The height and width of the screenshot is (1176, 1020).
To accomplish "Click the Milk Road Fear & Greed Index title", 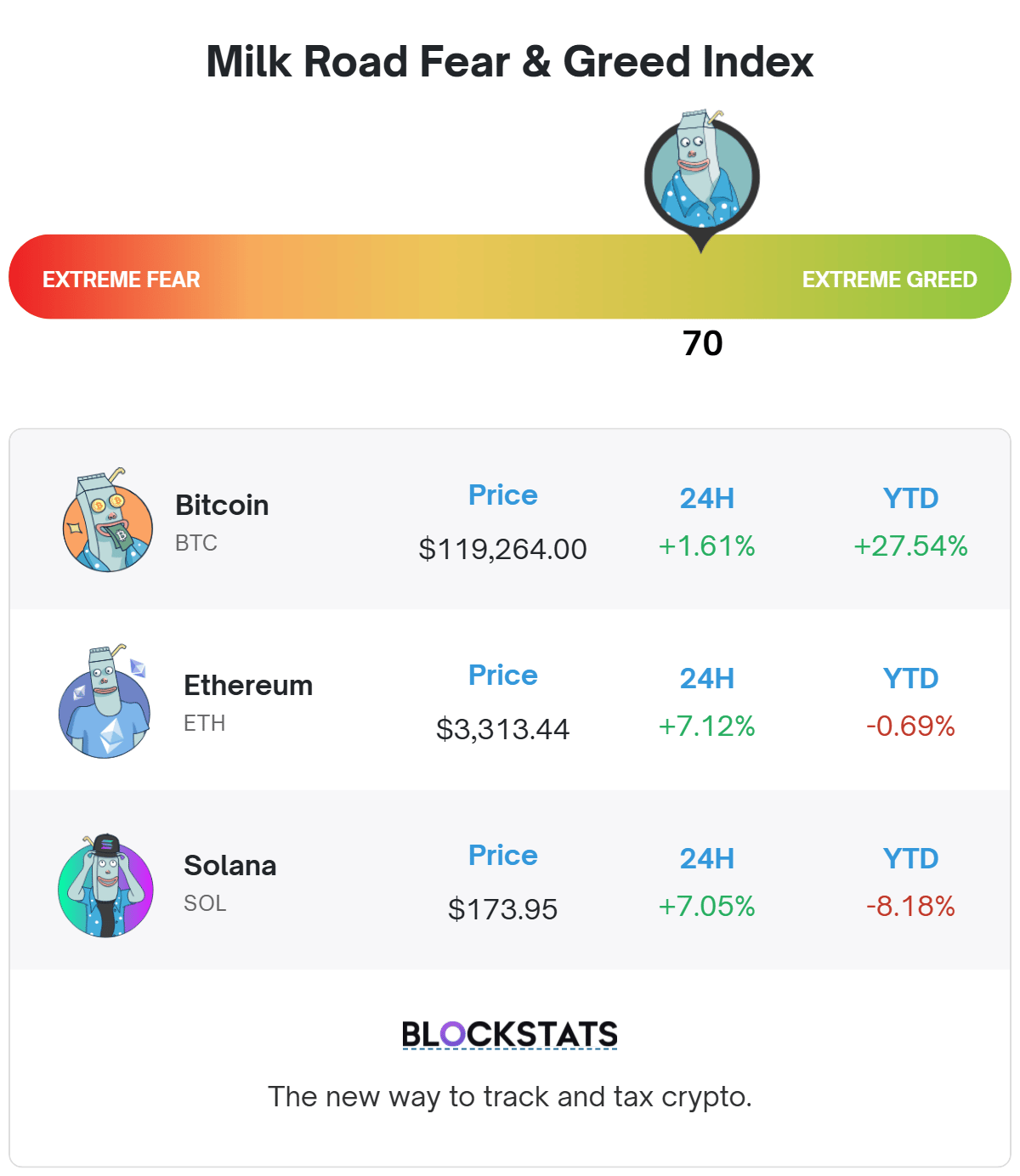I will pyautogui.click(x=510, y=62).
